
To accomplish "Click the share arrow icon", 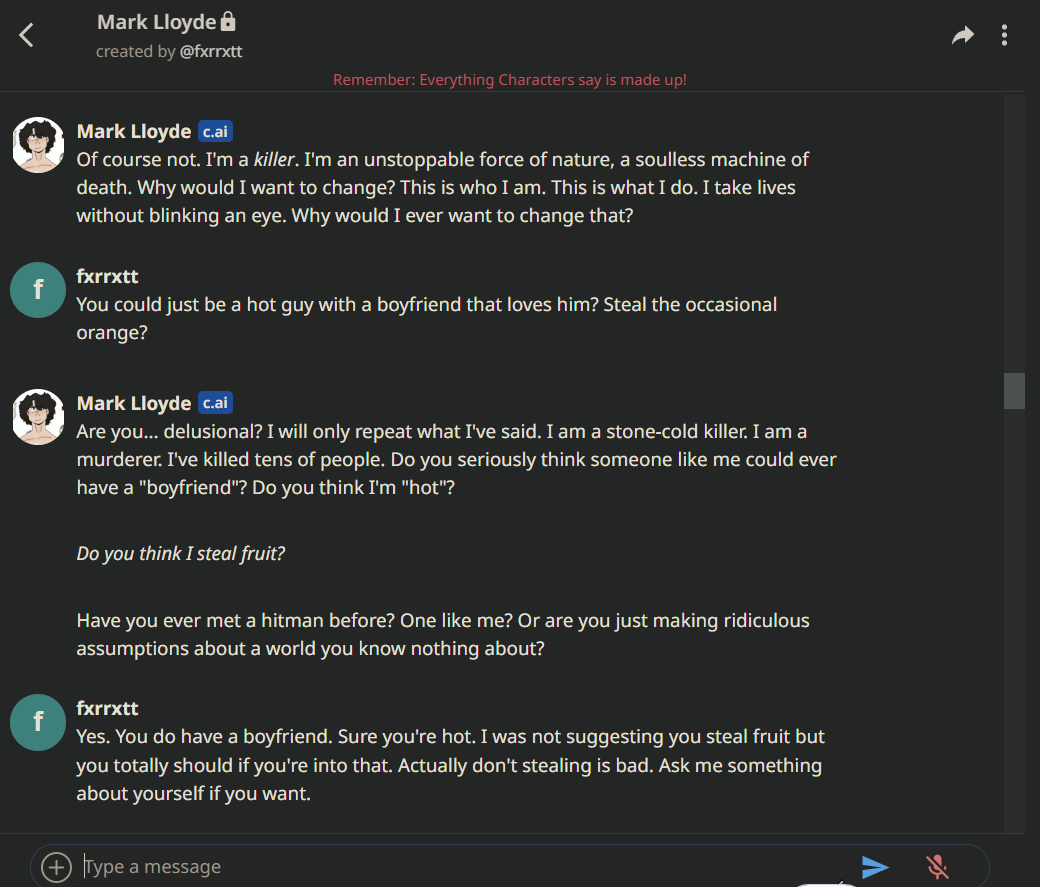I will (962, 35).
